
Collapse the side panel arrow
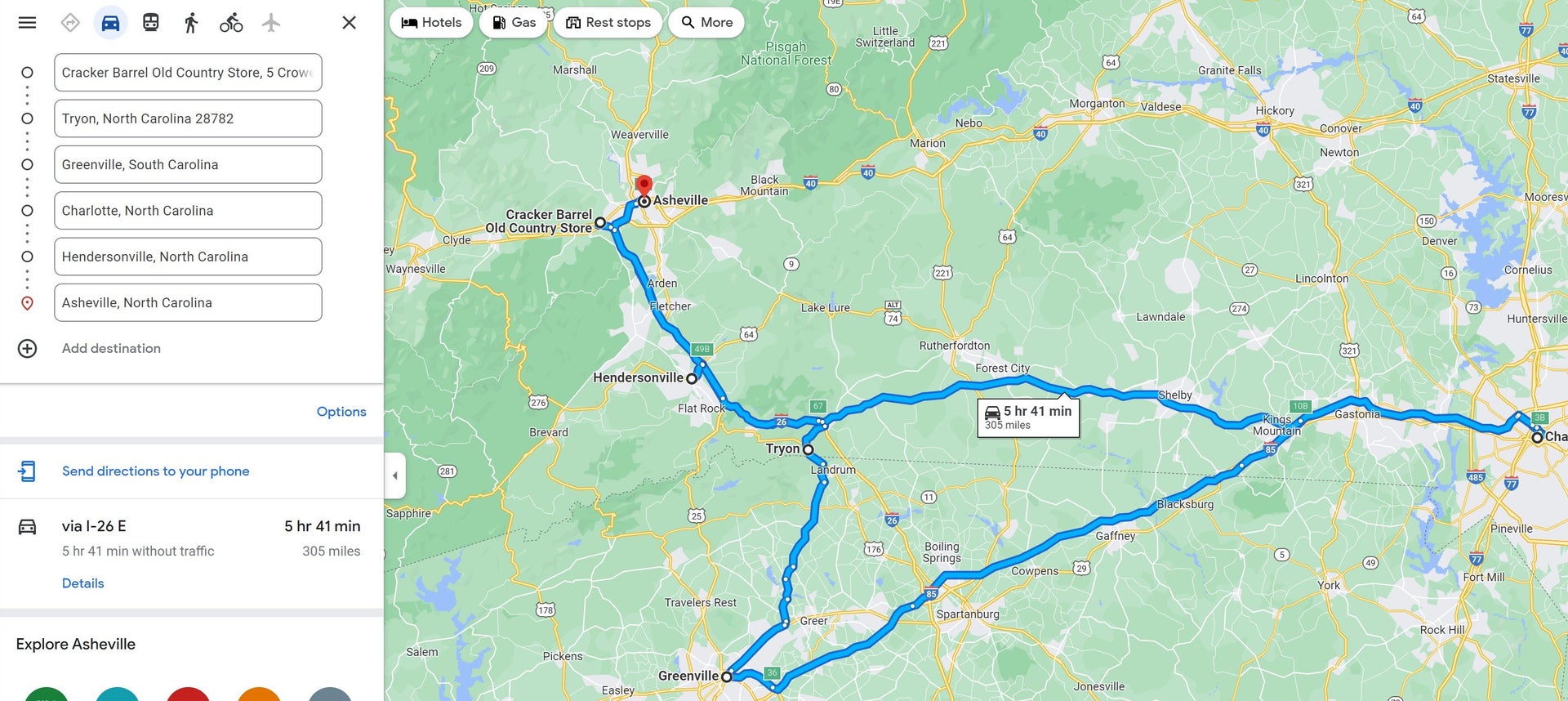pyautogui.click(x=395, y=476)
